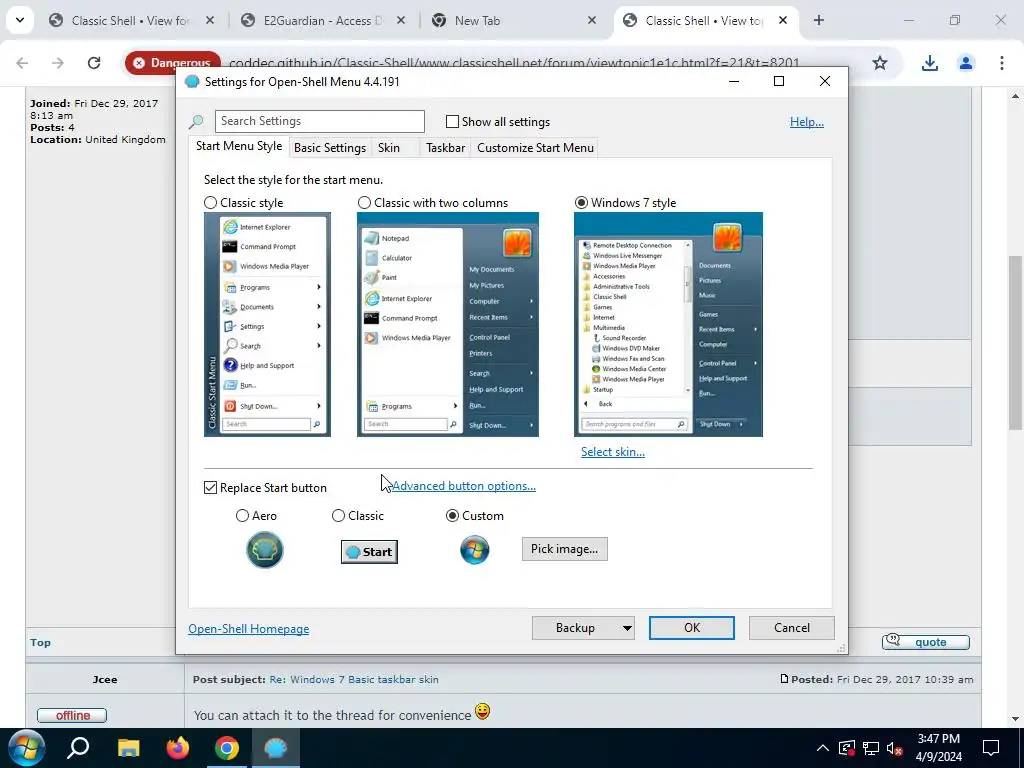Click the taskbar clock showing 3:47 PM
Image resolution: width=1024 pixels, height=768 pixels.
click(939, 748)
